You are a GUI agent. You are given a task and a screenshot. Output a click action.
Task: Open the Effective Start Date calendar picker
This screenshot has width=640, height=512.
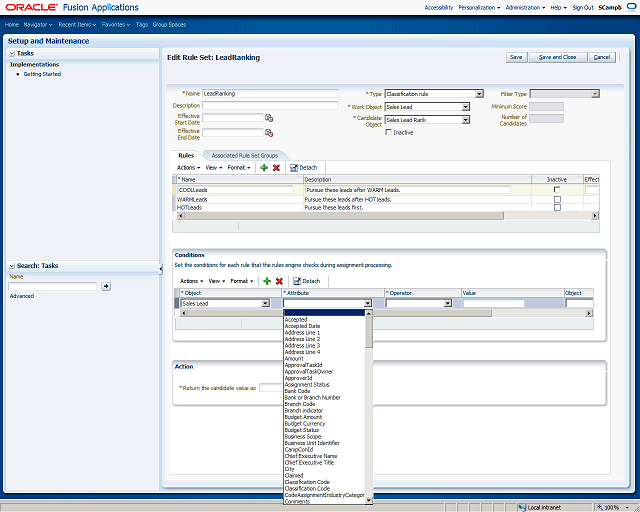tap(269, 118)
